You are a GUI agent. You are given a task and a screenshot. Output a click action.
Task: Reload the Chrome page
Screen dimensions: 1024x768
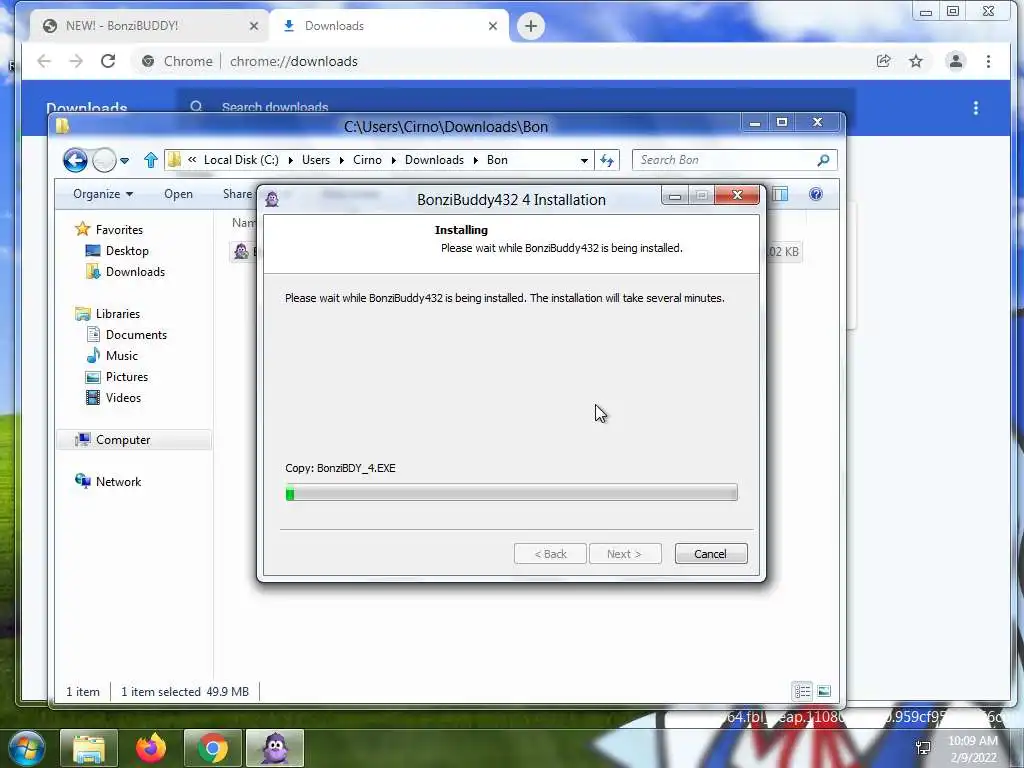[x=108, y=61]
